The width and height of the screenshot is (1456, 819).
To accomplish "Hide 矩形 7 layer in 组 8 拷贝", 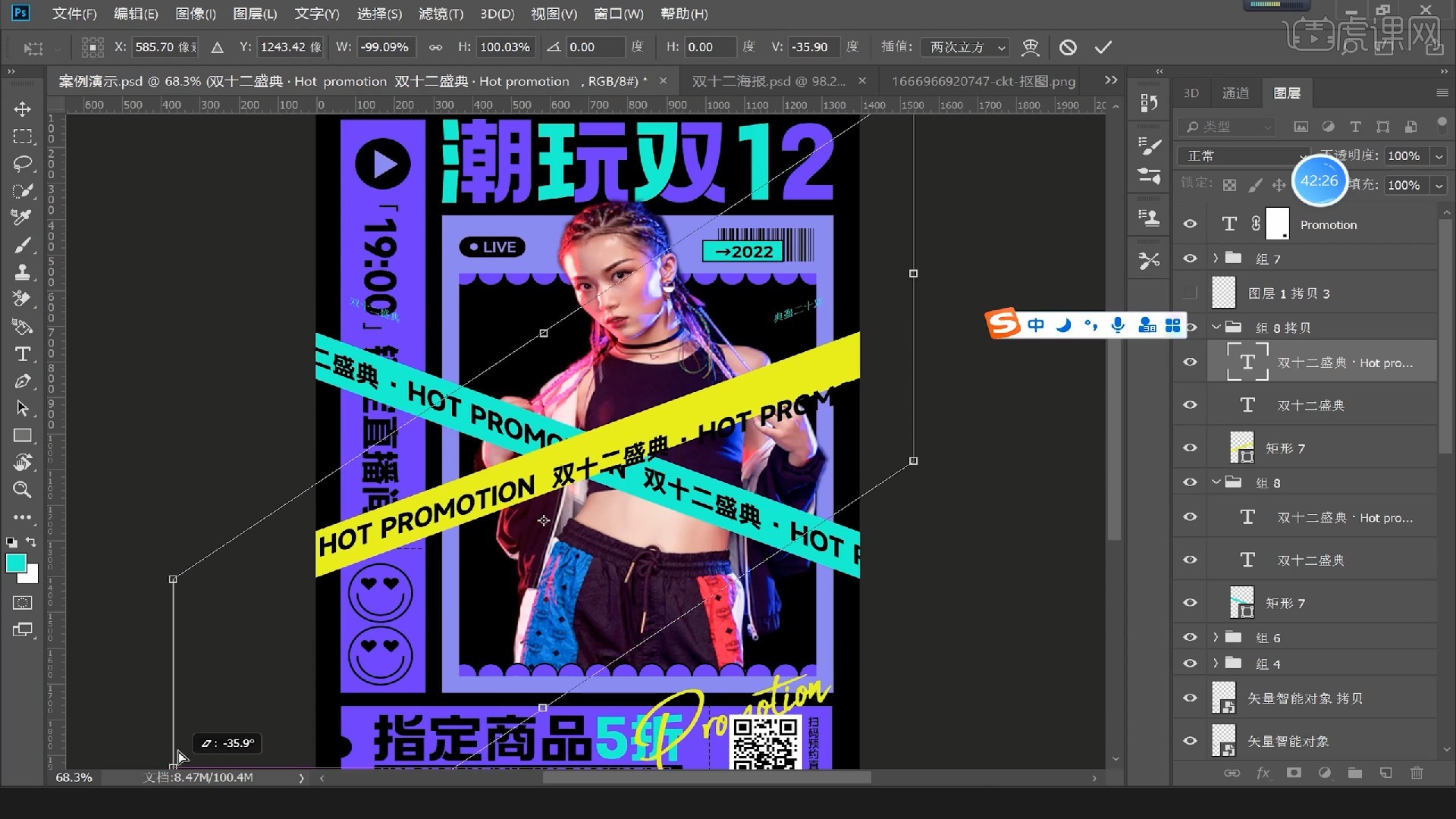I will (x=1190, y=447).
